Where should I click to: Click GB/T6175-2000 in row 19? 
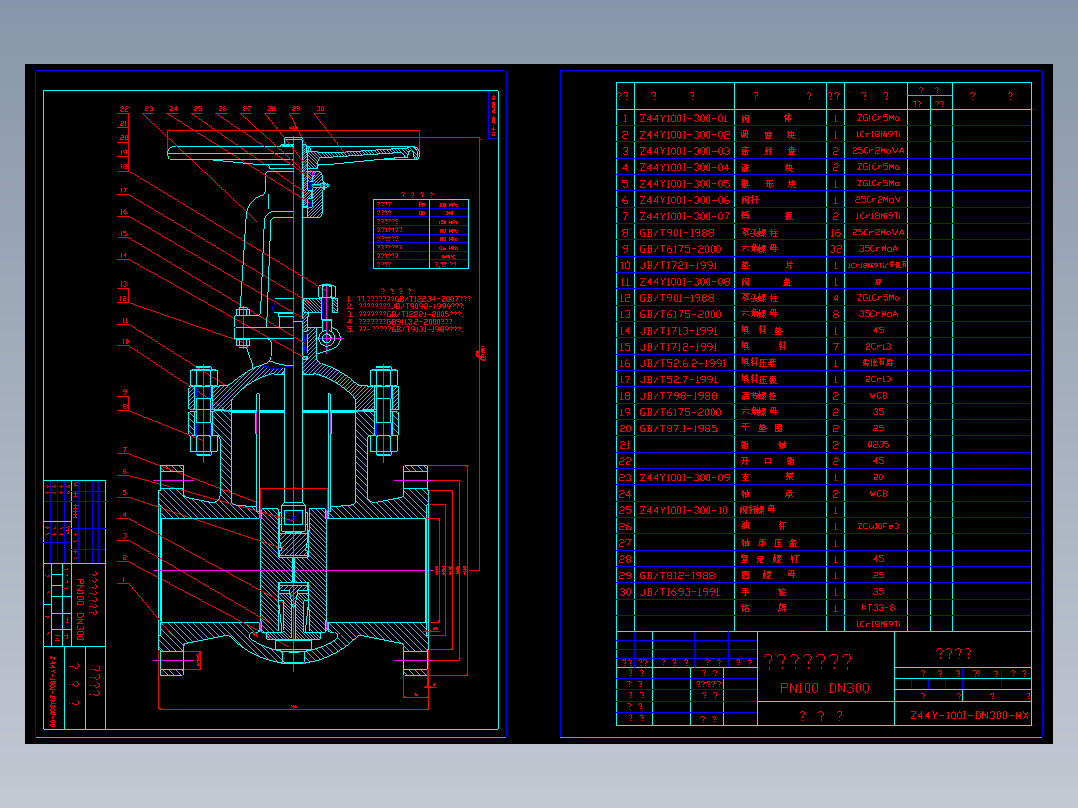pos(680,413)
